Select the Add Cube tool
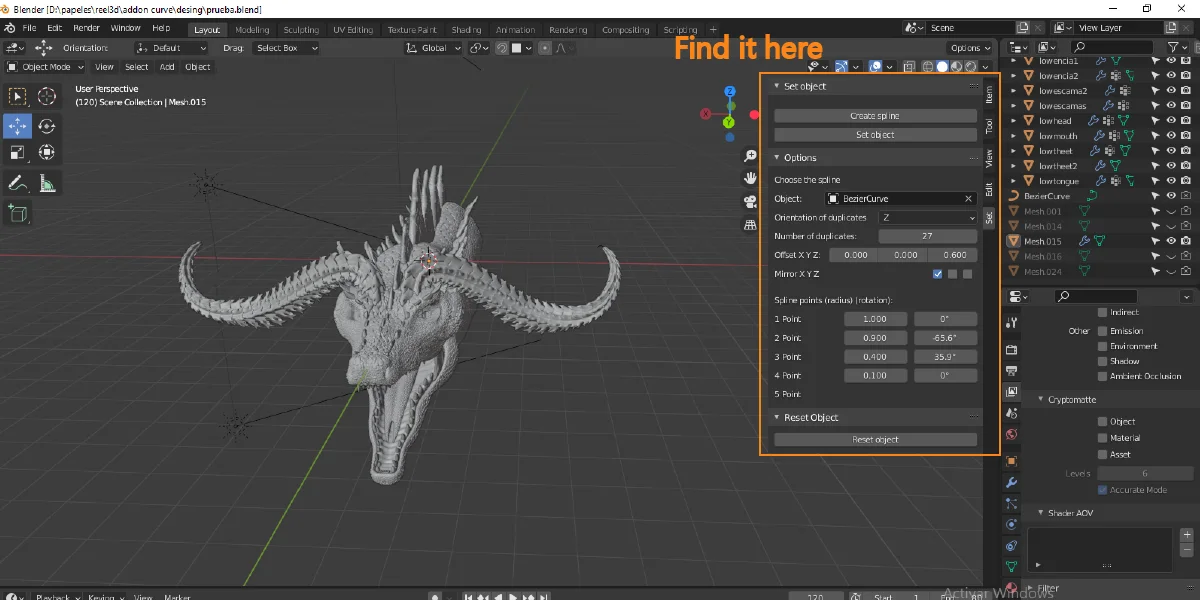Image resolution: width=1200 pixels, height=600 pixels. point(17,212)
